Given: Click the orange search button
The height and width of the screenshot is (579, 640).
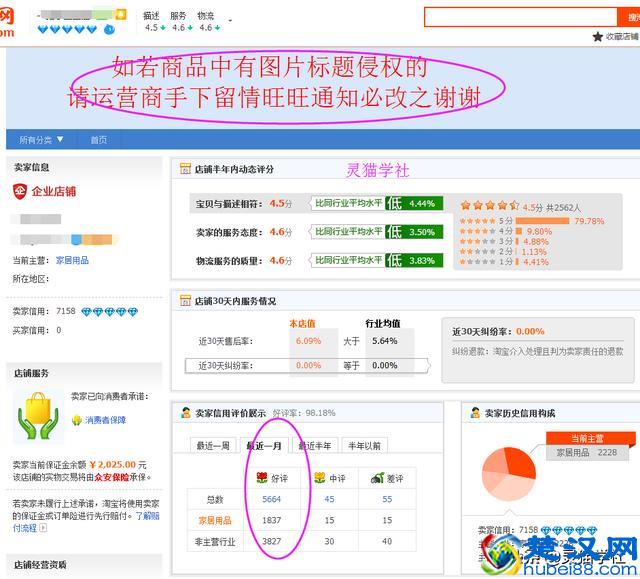Looking at the screenshot, I should pos(629,17).
